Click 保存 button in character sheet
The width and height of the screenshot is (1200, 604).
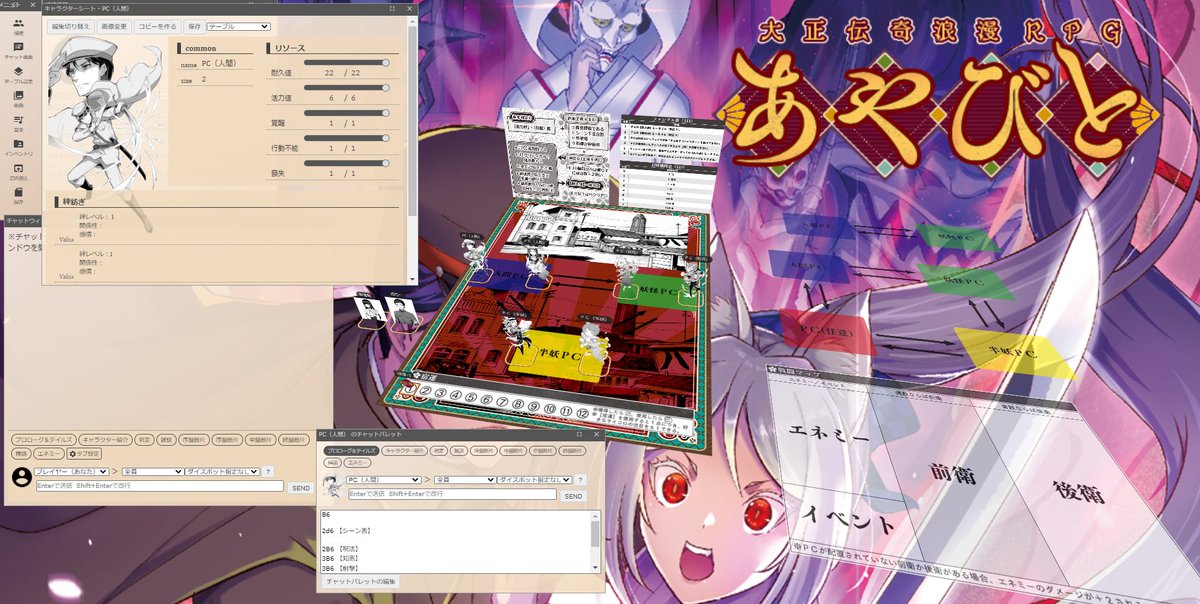coord(194,27)
